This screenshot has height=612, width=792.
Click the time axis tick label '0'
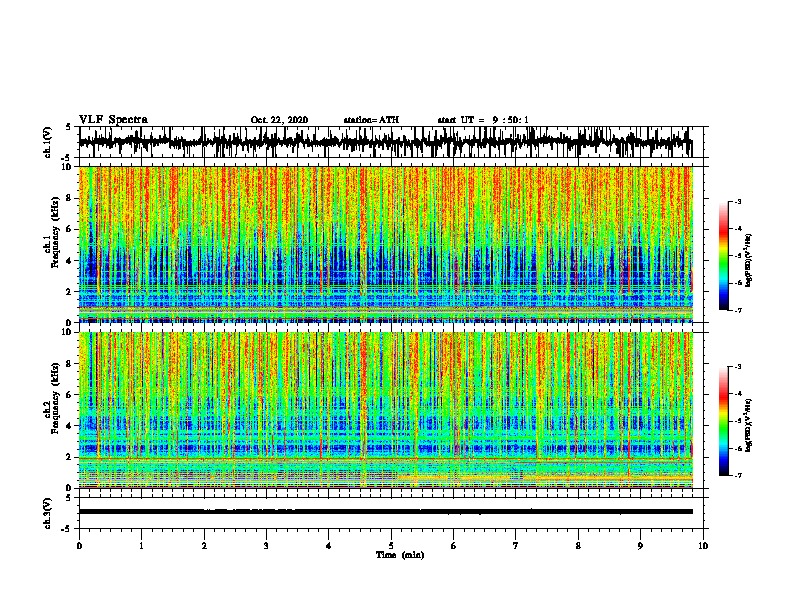(79, 546)
